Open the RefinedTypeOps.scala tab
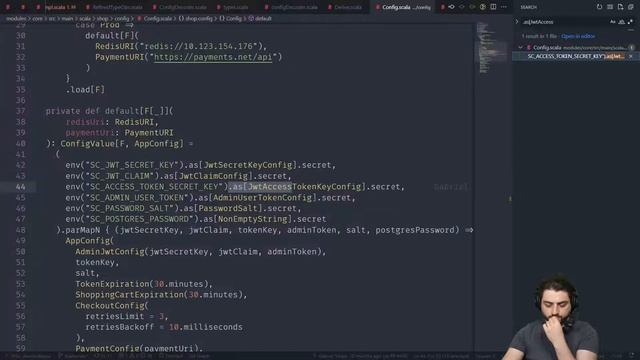The width and height of the screenshot is (640, 360). click(x=114, y=7)
